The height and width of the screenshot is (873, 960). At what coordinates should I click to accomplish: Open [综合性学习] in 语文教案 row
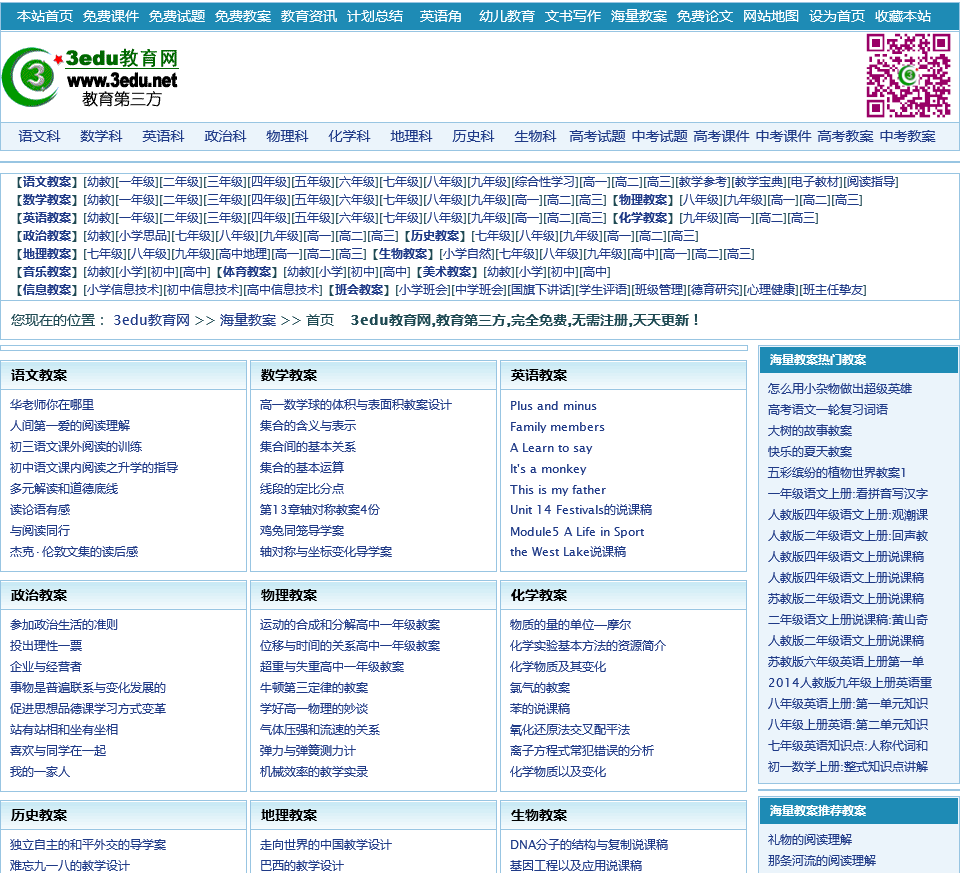click(544, 182)
